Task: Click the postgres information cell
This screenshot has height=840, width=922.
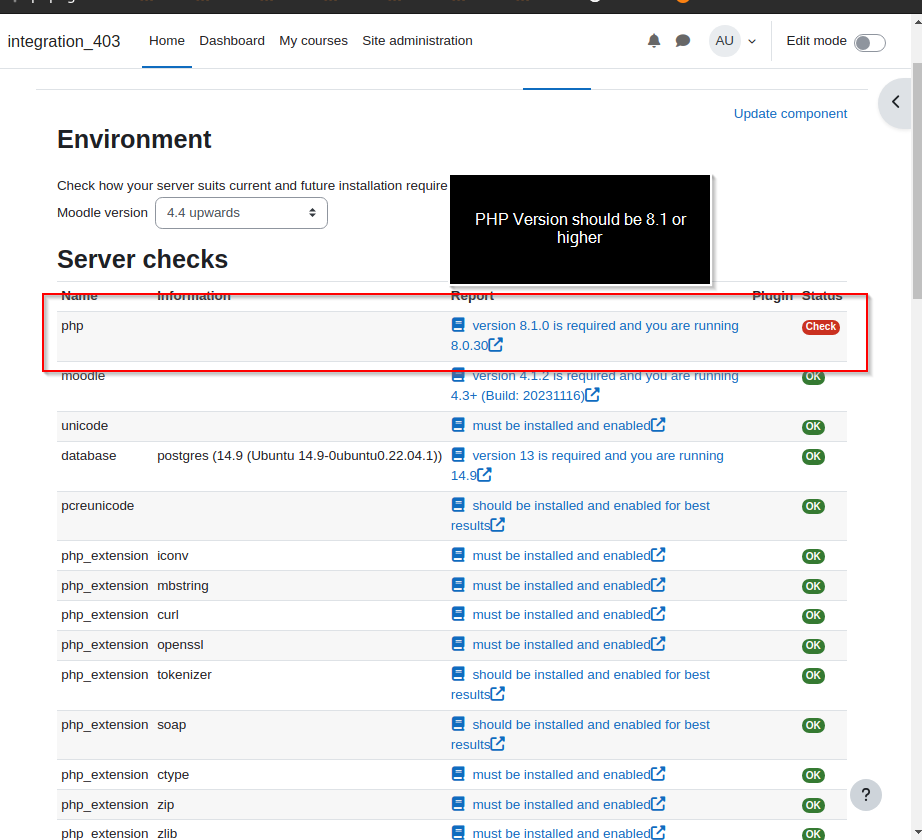Action: (299, 456)
